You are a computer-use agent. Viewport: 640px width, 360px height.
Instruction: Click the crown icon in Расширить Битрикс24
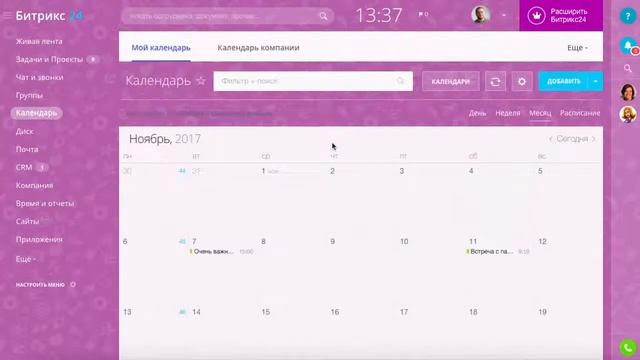tap(536, 16)
